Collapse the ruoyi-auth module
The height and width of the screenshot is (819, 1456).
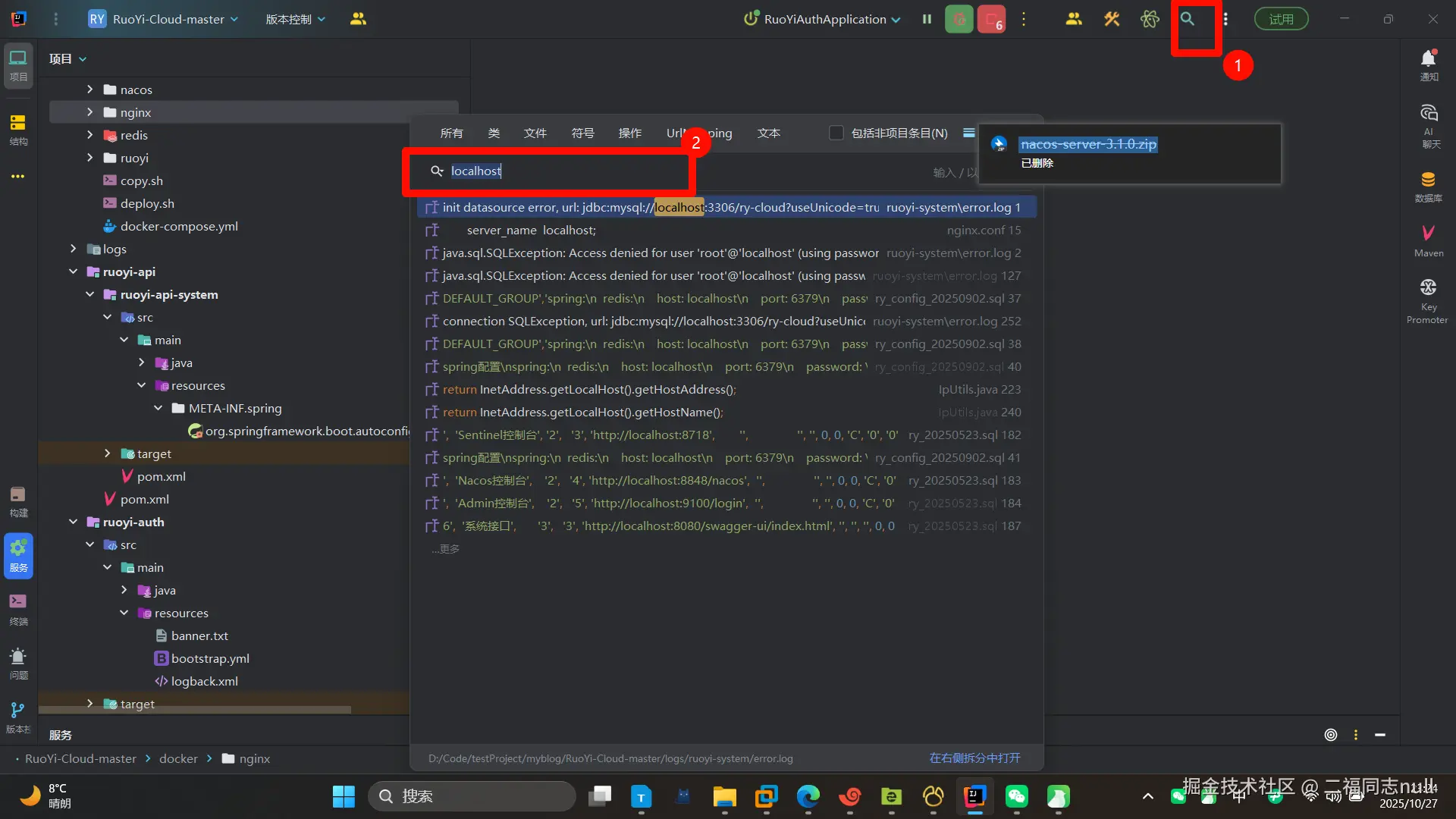pos(74,522)
